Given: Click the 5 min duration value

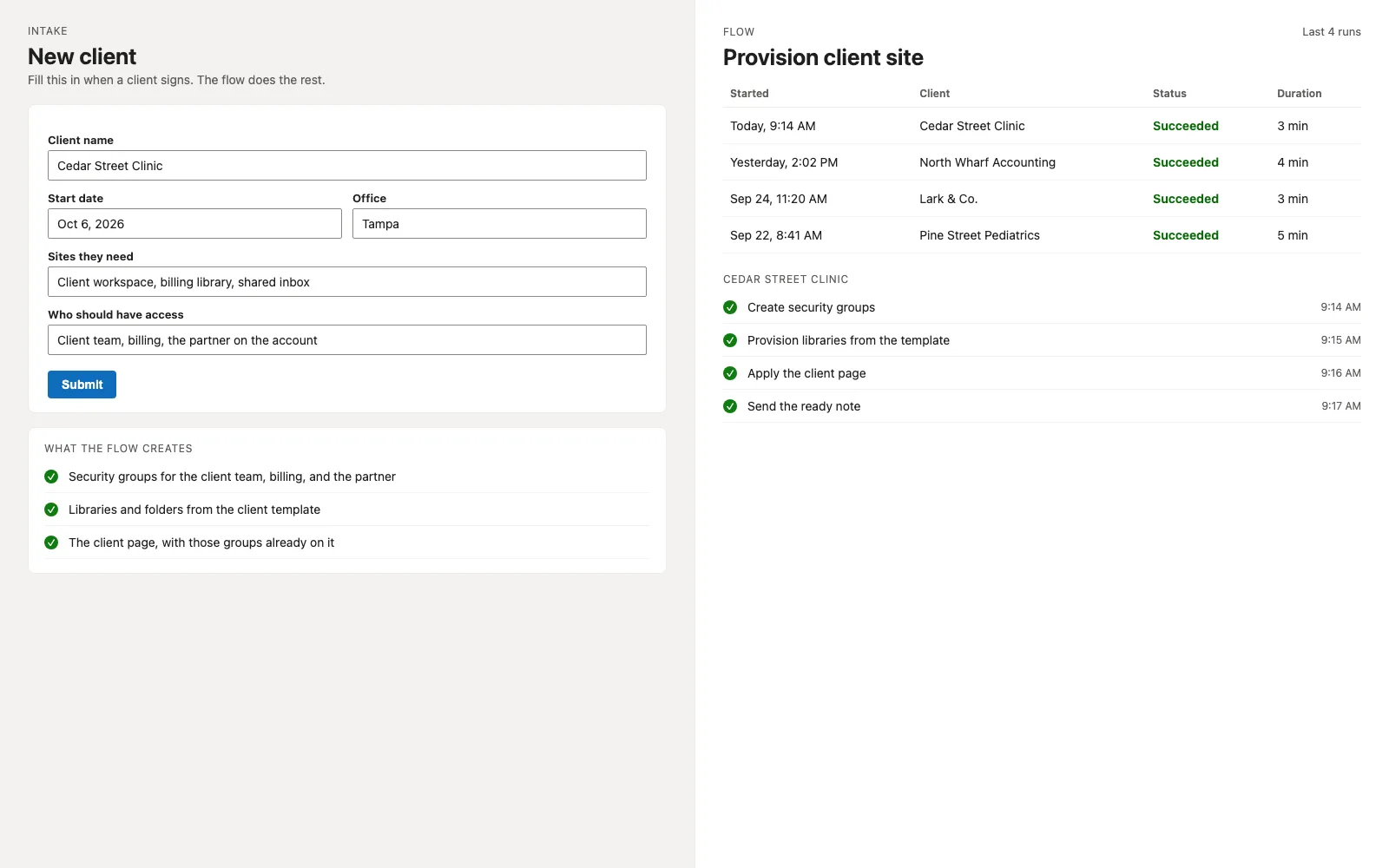Looking at the screenshot, I should pos(1292,235).
